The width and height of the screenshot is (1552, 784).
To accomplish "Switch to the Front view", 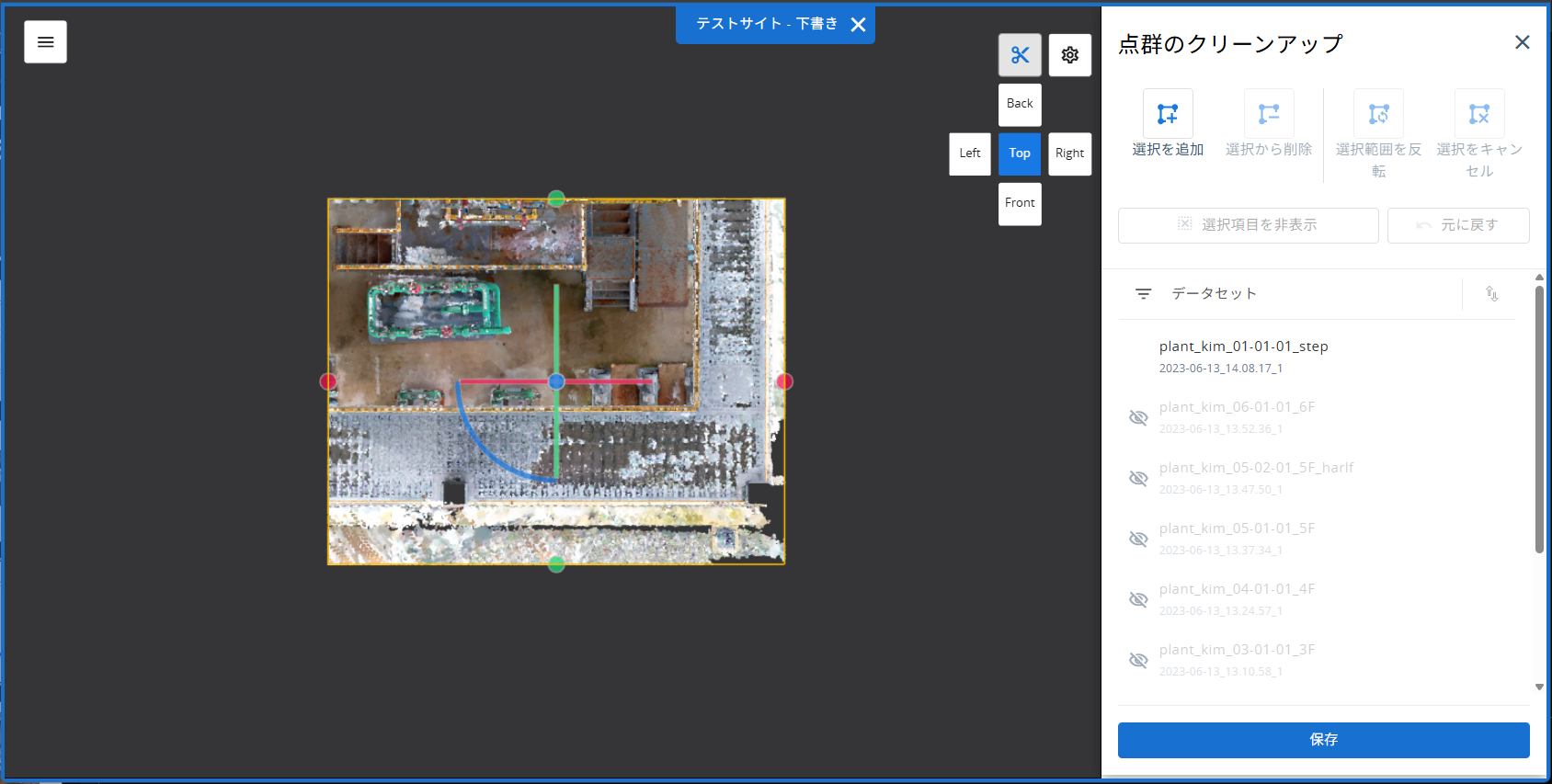I will pos(1020,203).
